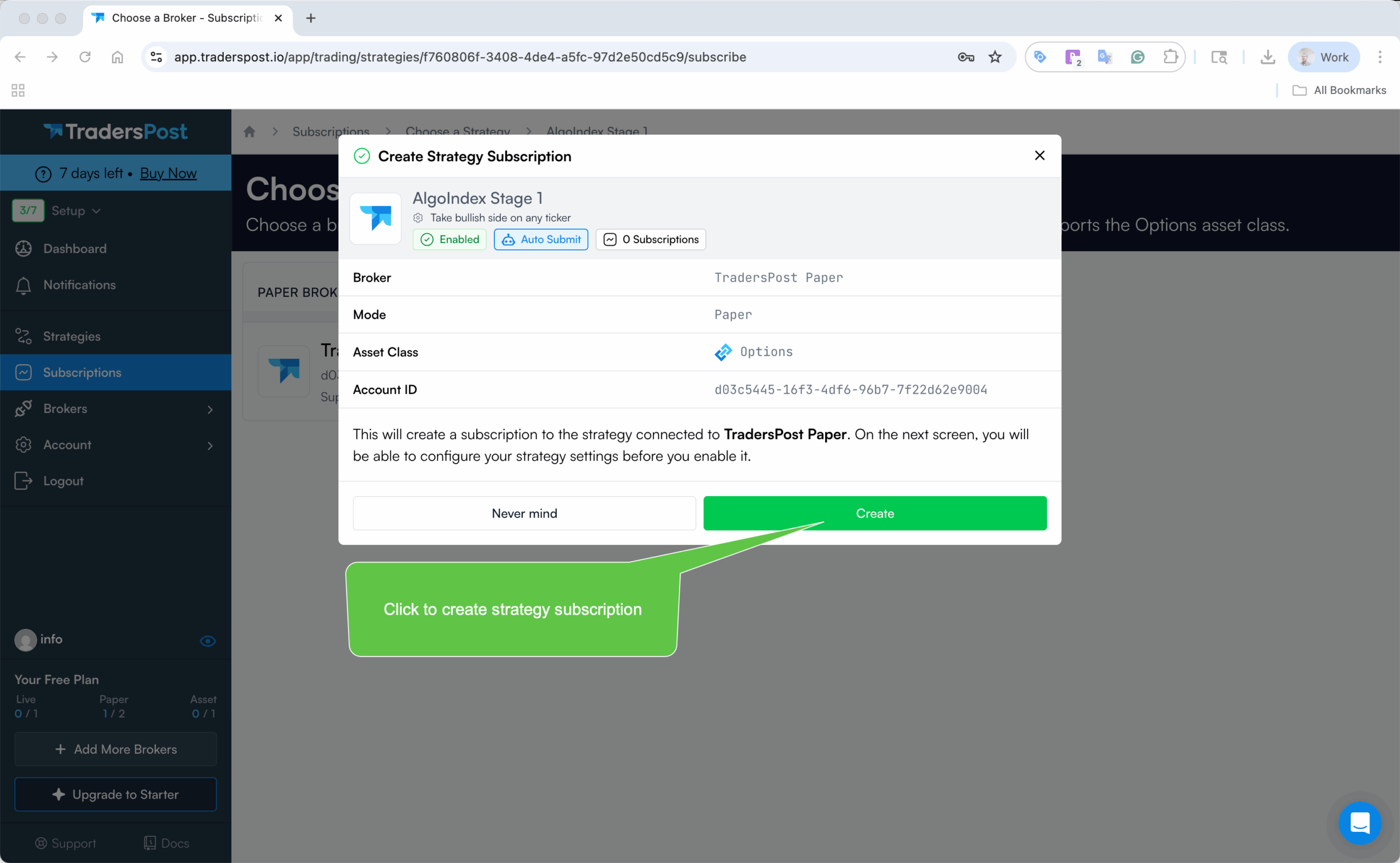Click the downloads icon in browser toolbar
The width and height of the screenshot is (1400, 863).
pyautogui.click(x=1268, y=57)
